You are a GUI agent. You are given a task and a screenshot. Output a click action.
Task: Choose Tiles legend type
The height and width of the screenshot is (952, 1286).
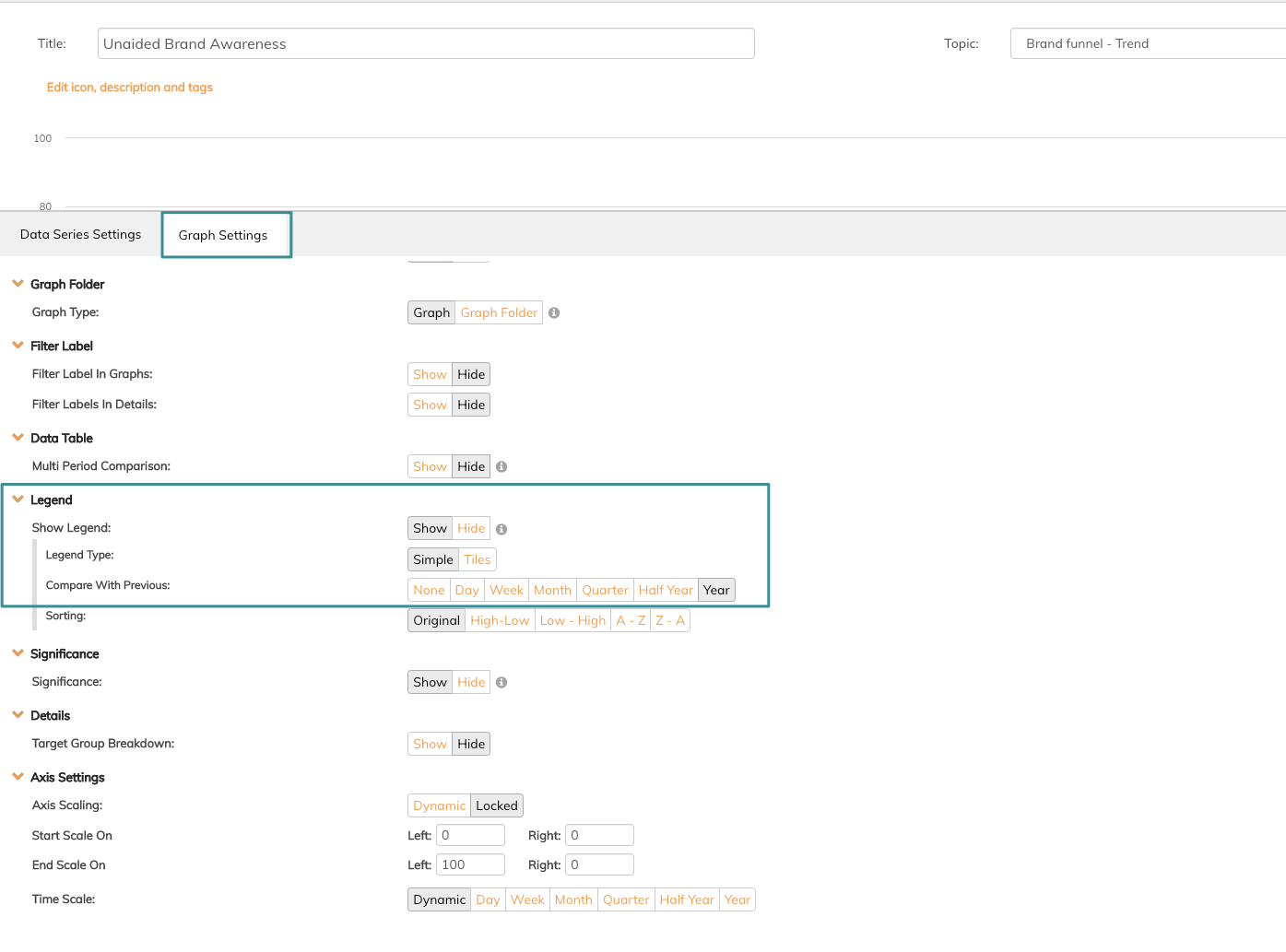478,559
